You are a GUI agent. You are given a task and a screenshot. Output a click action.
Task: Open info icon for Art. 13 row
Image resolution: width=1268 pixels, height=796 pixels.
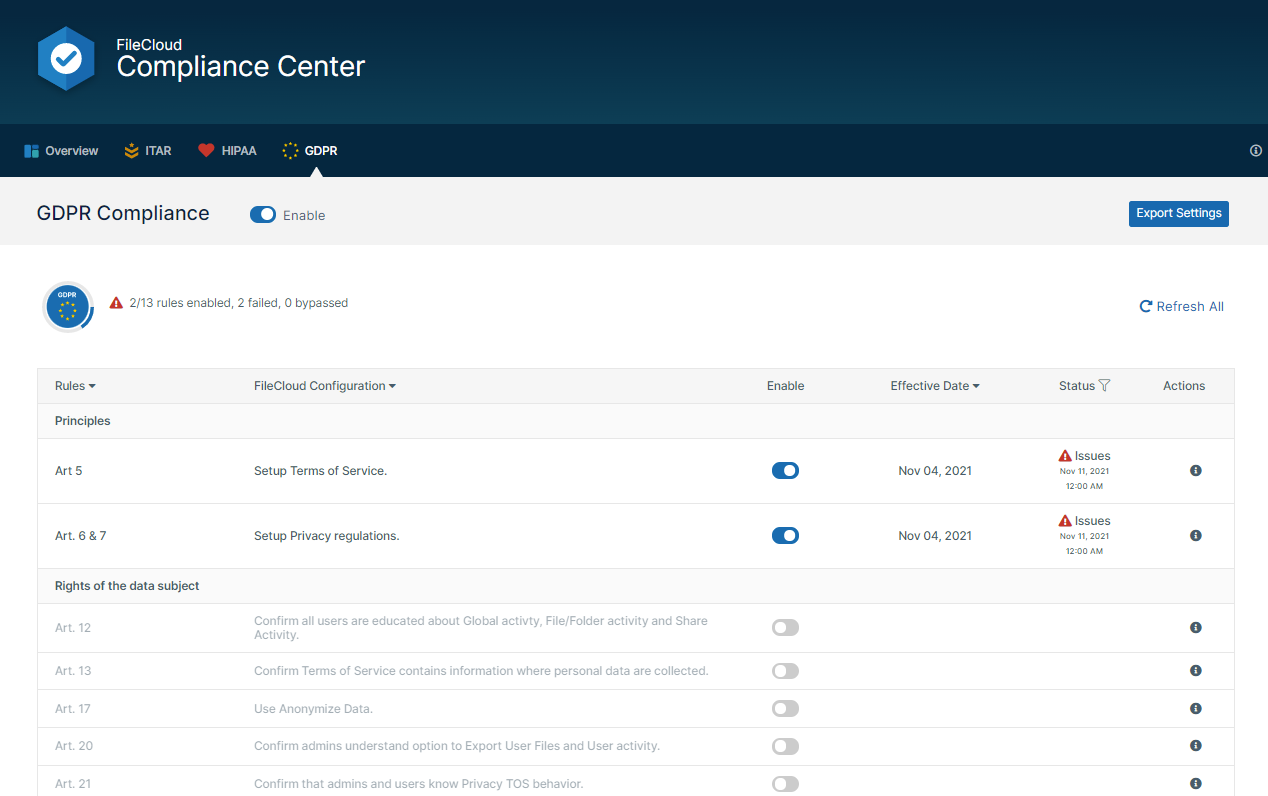[x=1196, y=670]
